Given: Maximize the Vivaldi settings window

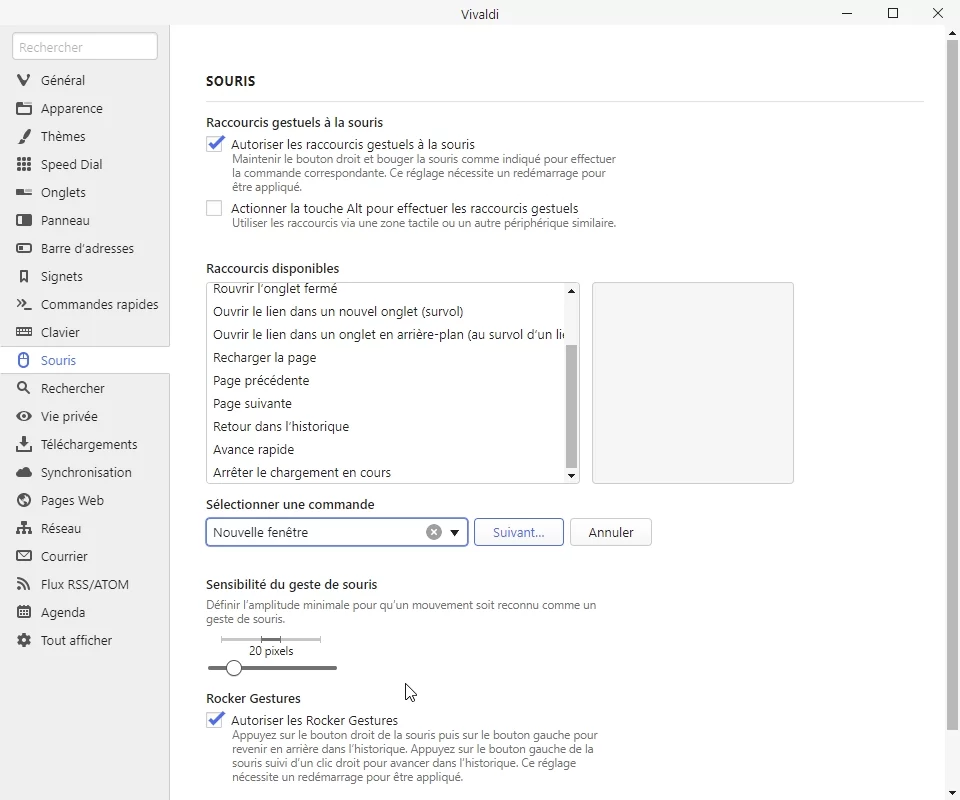Looking at the screenshot, I should [x=893, y=13].
